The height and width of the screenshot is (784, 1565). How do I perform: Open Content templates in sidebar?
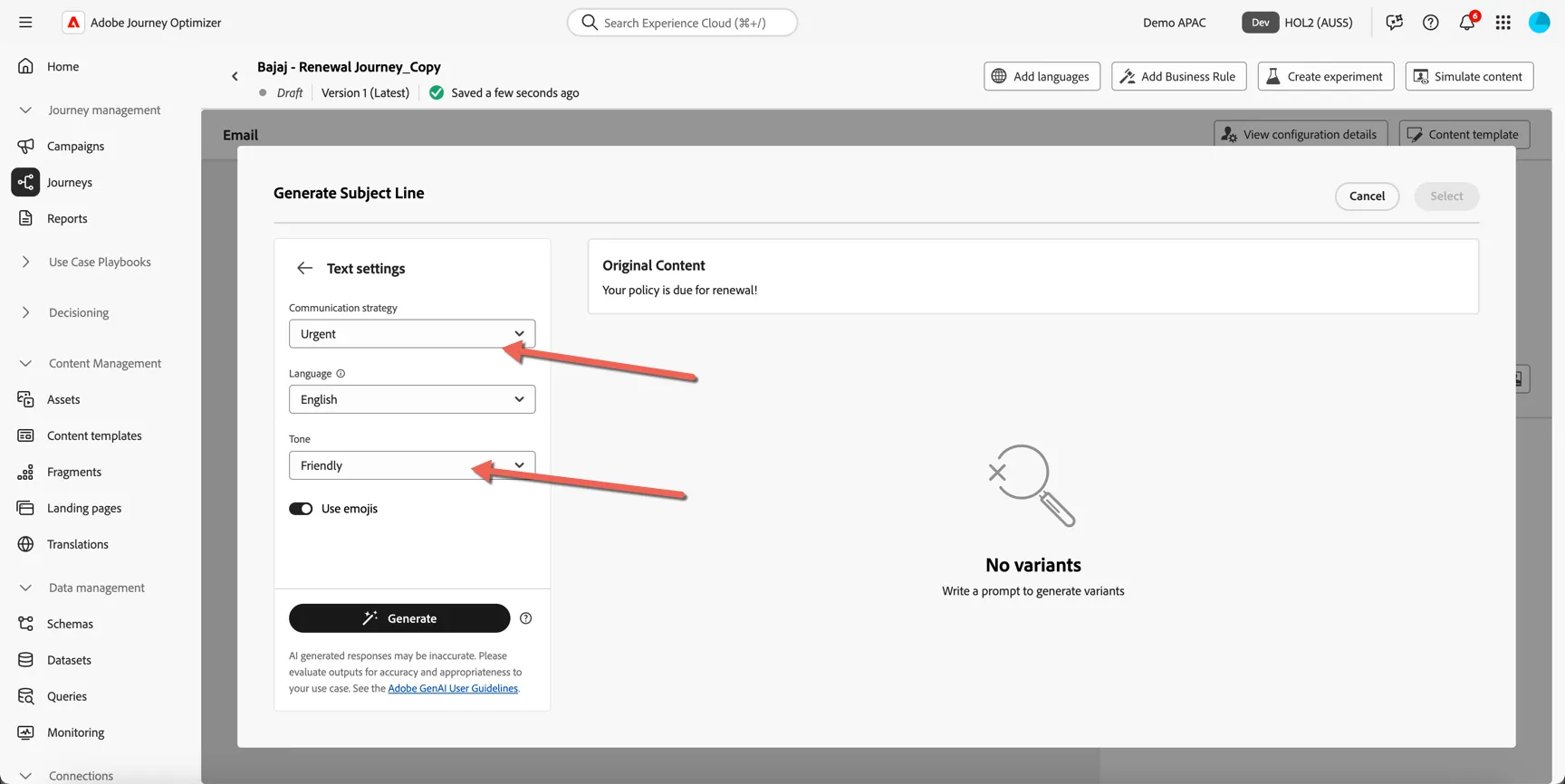[94, 435]
